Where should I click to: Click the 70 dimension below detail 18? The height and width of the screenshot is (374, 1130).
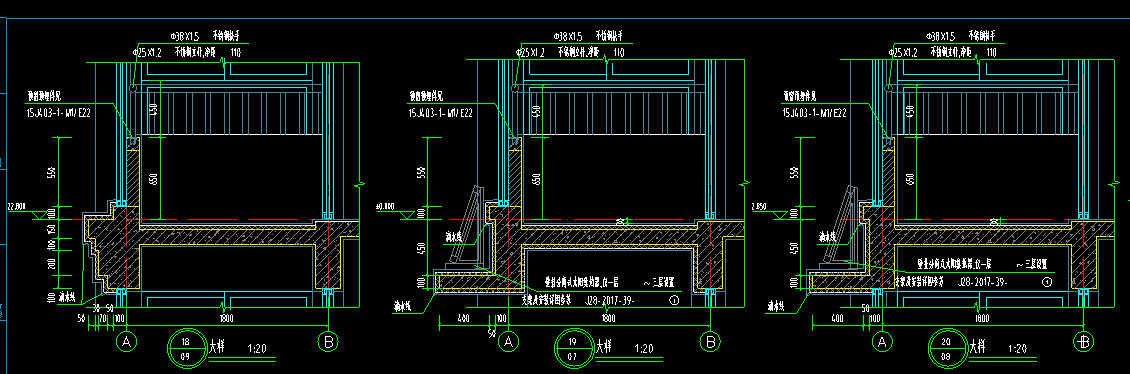pyautogui.click(x=102, y=318)
